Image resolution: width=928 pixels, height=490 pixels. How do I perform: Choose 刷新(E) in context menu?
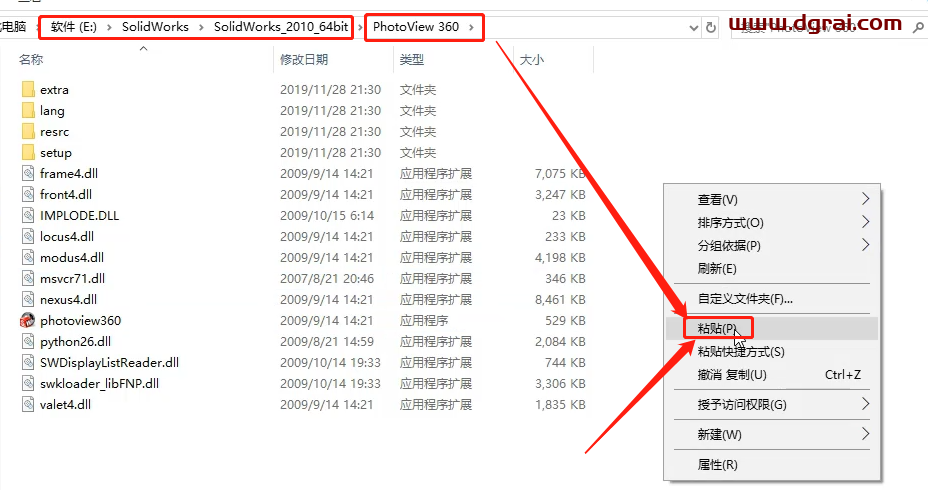click(772, 269)
